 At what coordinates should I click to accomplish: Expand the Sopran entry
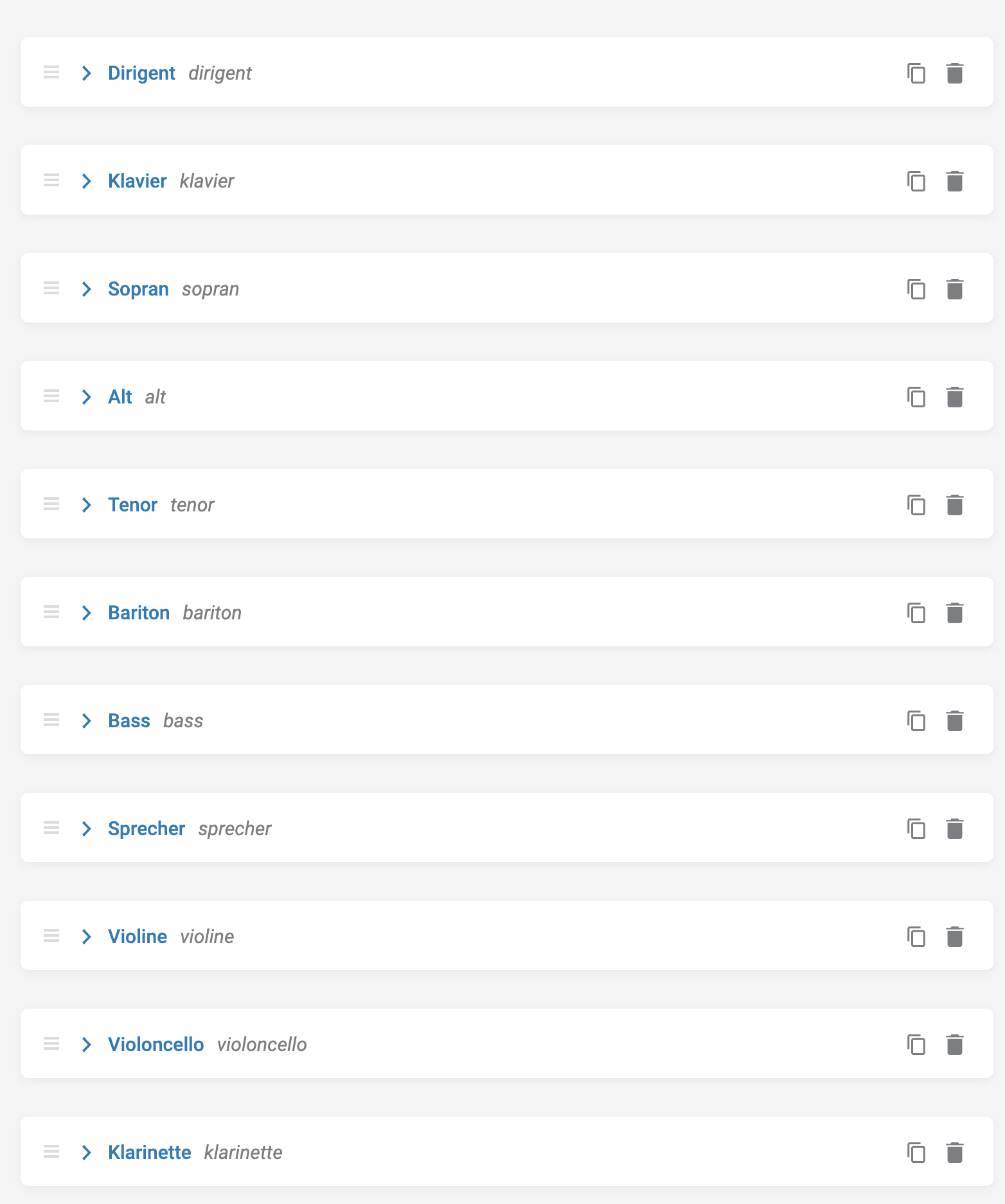click(x=87, y=289)
